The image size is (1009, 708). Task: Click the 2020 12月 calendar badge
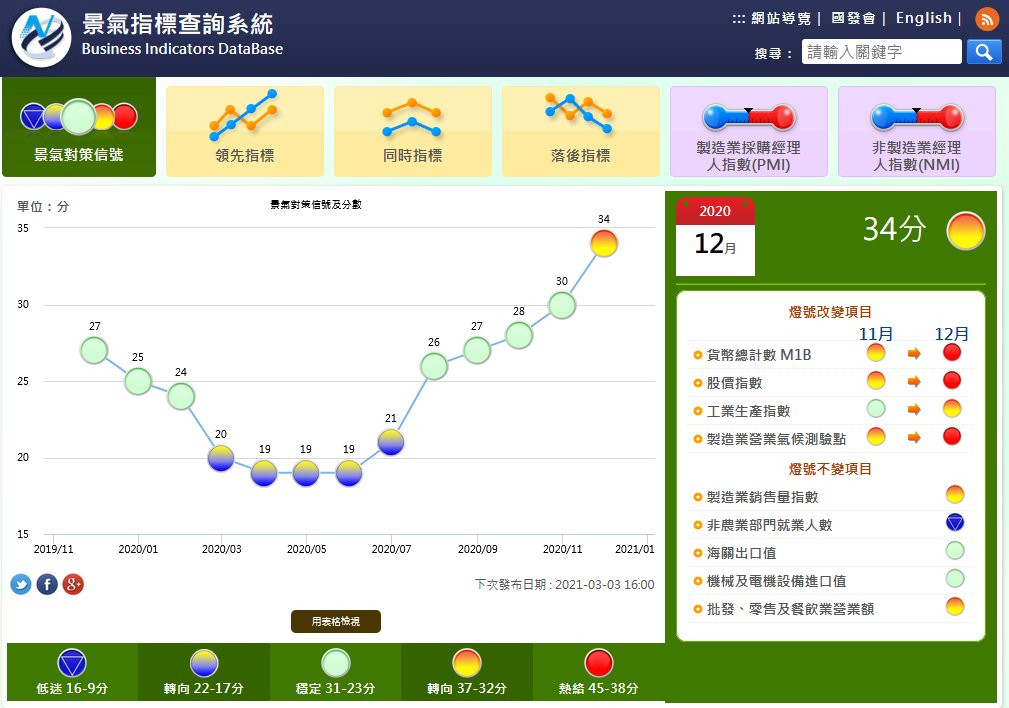point(715,236)
